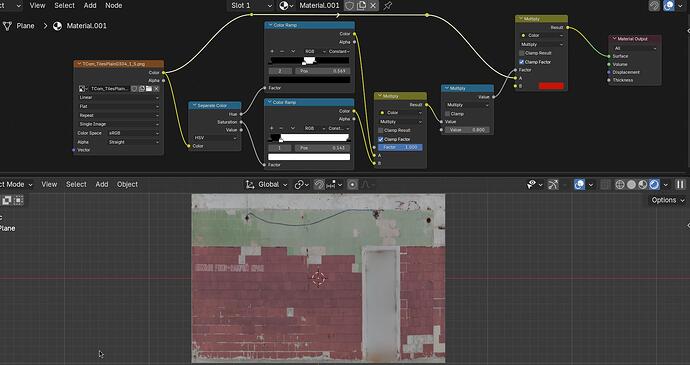The width and height of the screenshot is (690, 365).
Task: Toggle viewport snapping magnet
Action: point(319,184)
